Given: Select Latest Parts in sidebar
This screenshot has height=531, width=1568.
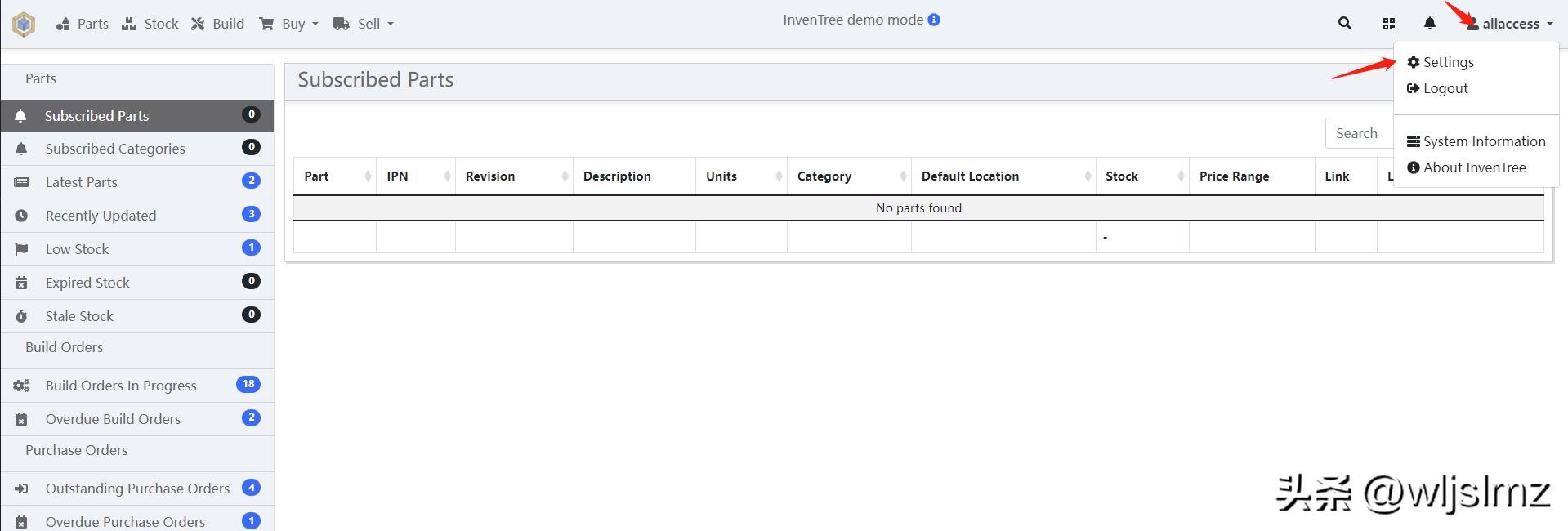Looking at the screenshot, I should pos(82,182).
